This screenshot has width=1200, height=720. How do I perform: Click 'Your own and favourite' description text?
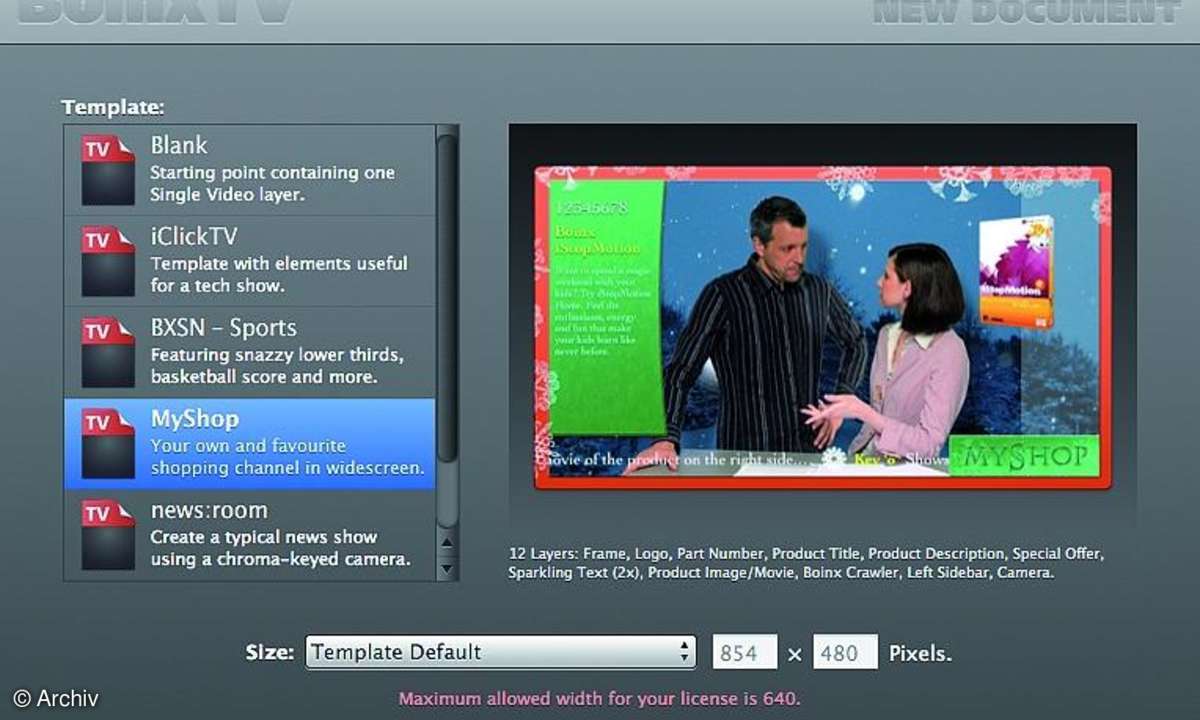point(248,446)
